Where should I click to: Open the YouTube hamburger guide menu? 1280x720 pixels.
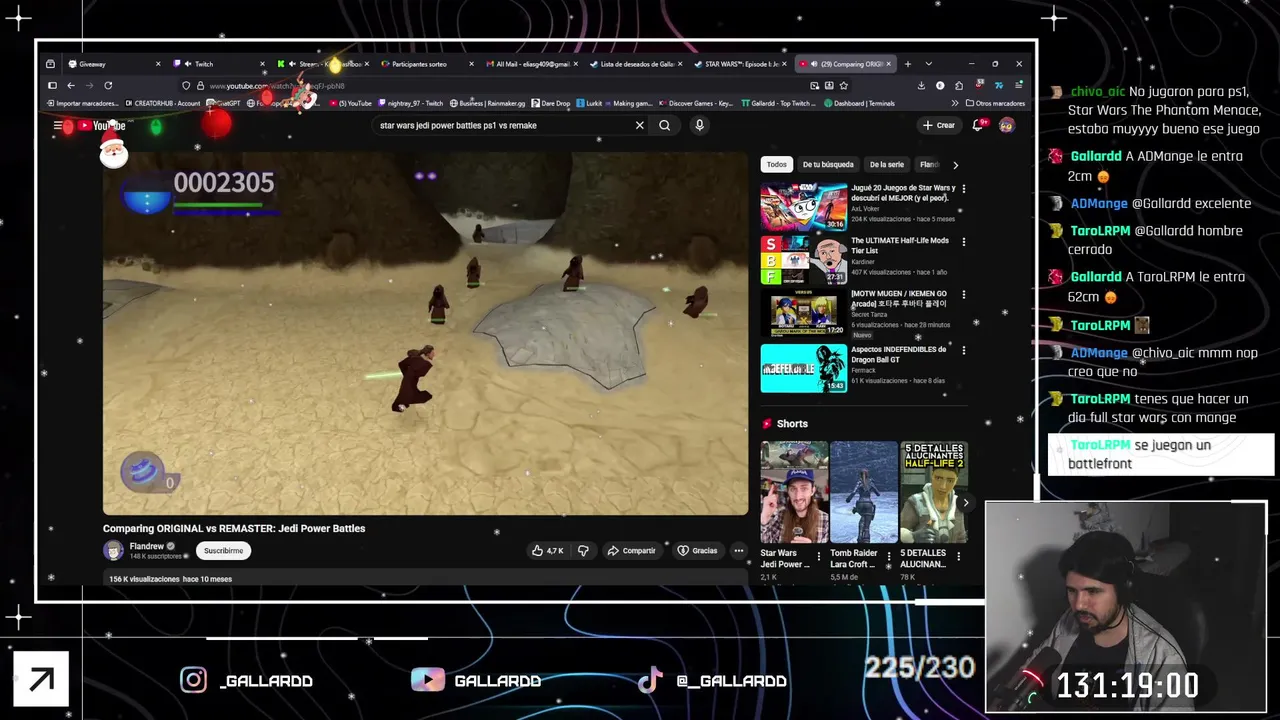(x=58, y=125)
